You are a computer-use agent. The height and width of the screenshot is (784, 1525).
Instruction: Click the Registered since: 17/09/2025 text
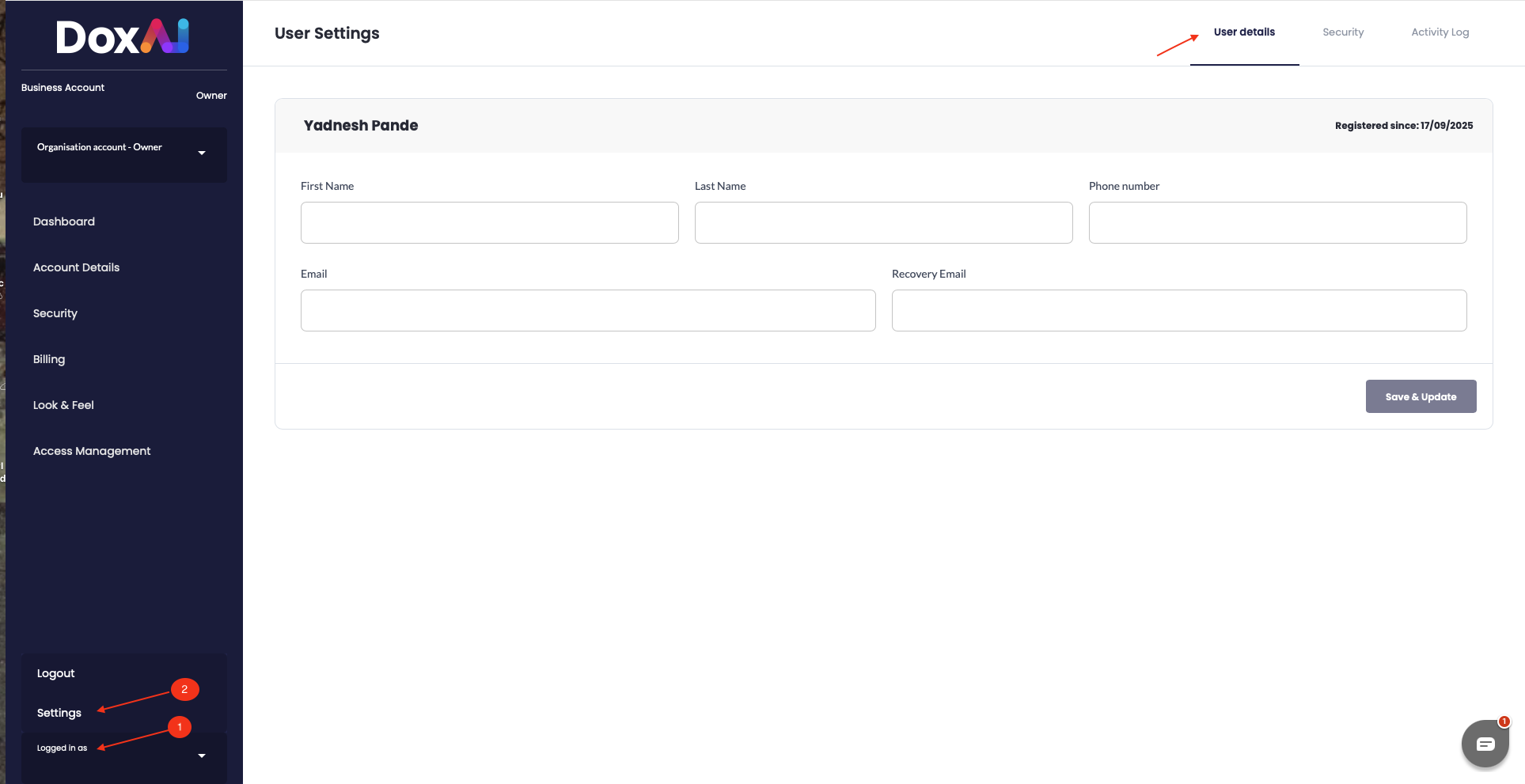tap(1404, 126)
